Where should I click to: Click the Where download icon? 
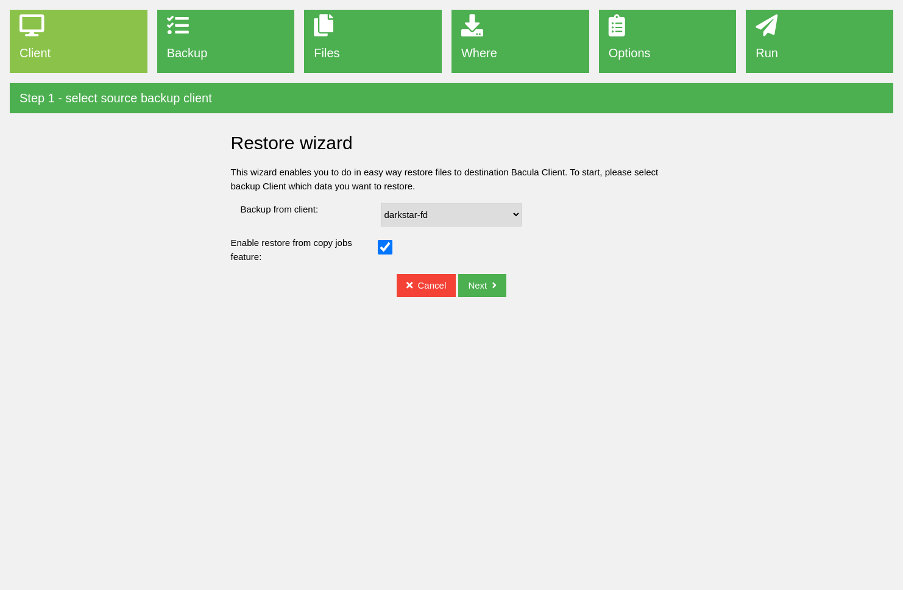472,24
